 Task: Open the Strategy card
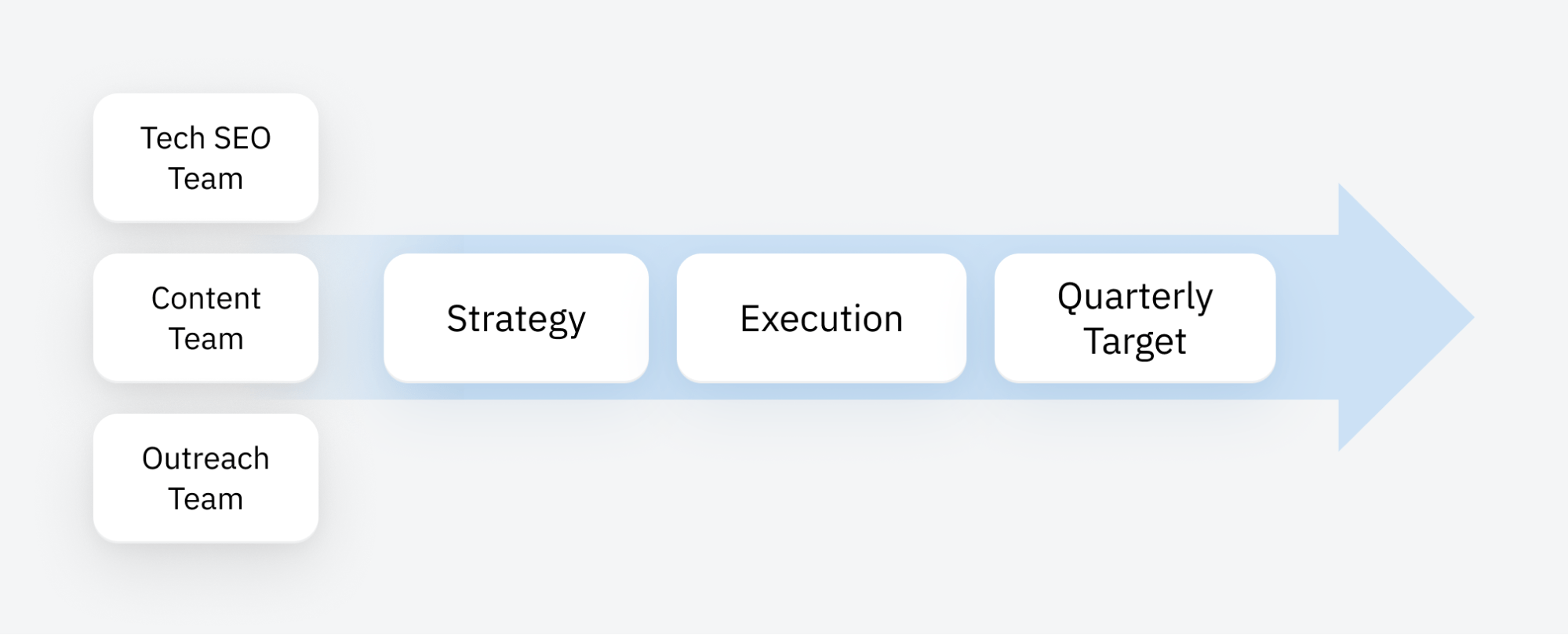point(516,318)
